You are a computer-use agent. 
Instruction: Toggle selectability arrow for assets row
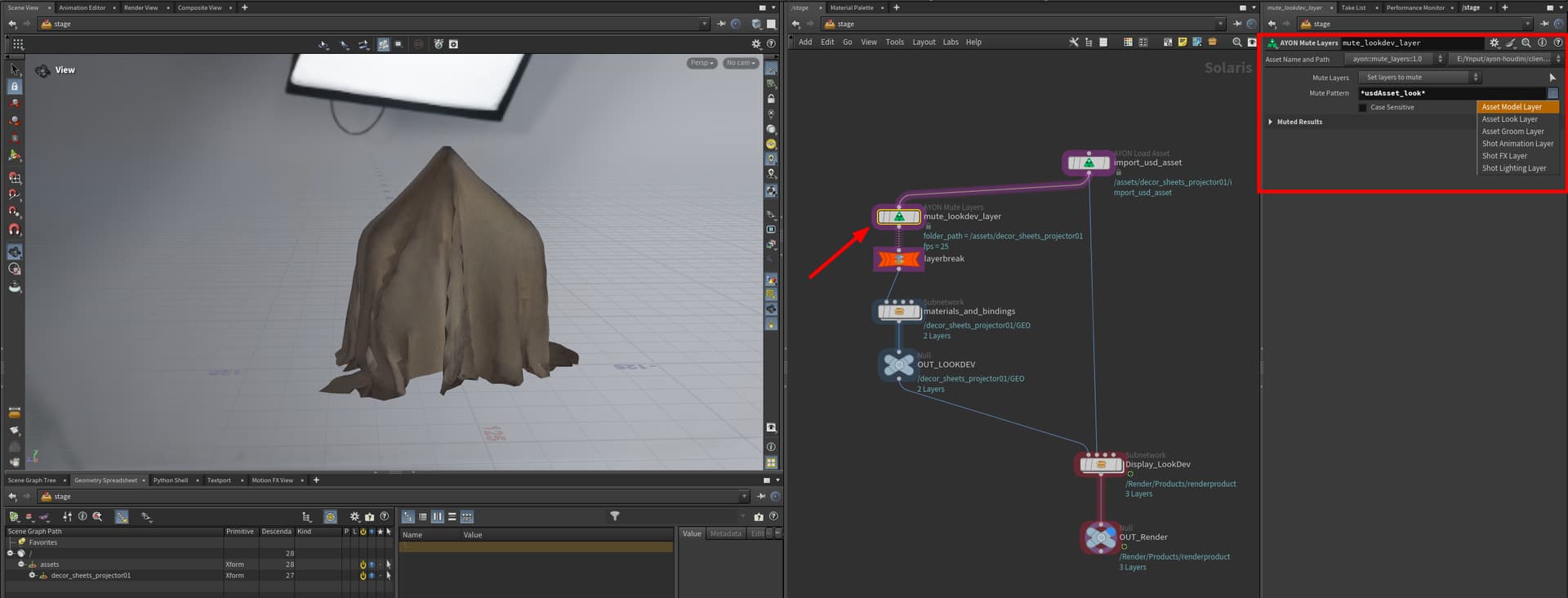pos(388,565)
